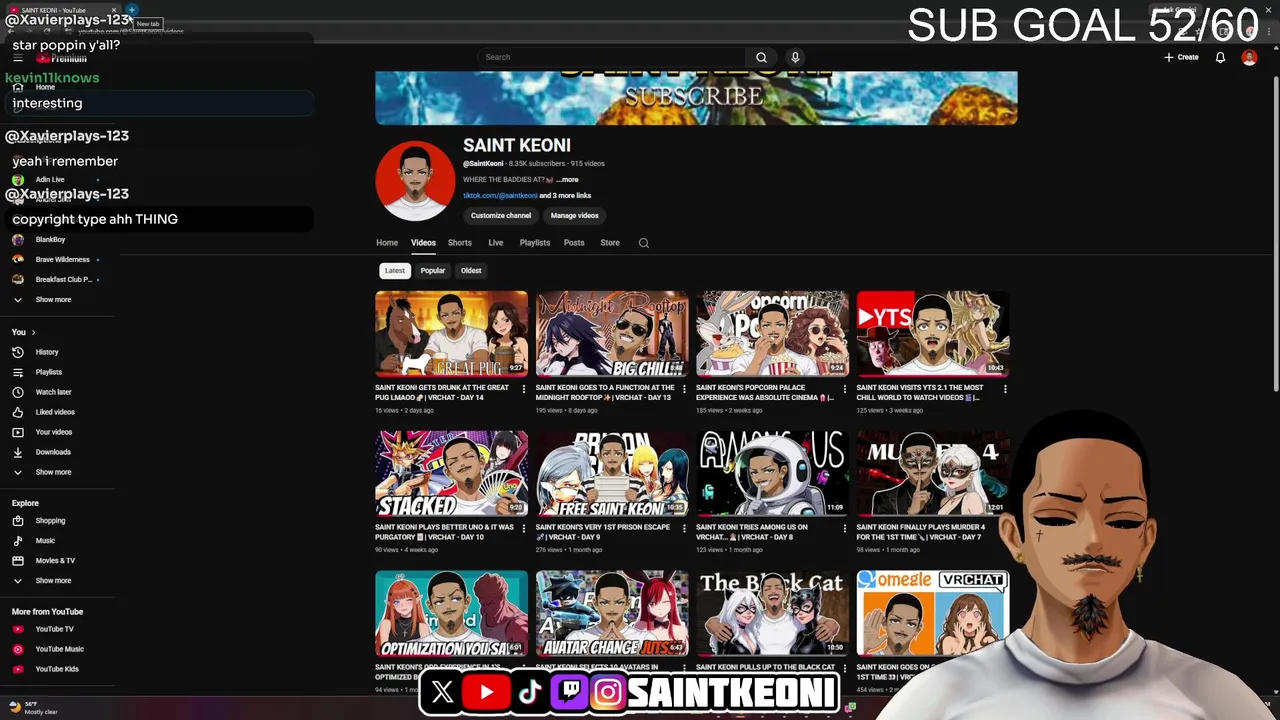1280x720 pixels.
Task: Switch to the Posts tab
Action: [x=574, y=243]
